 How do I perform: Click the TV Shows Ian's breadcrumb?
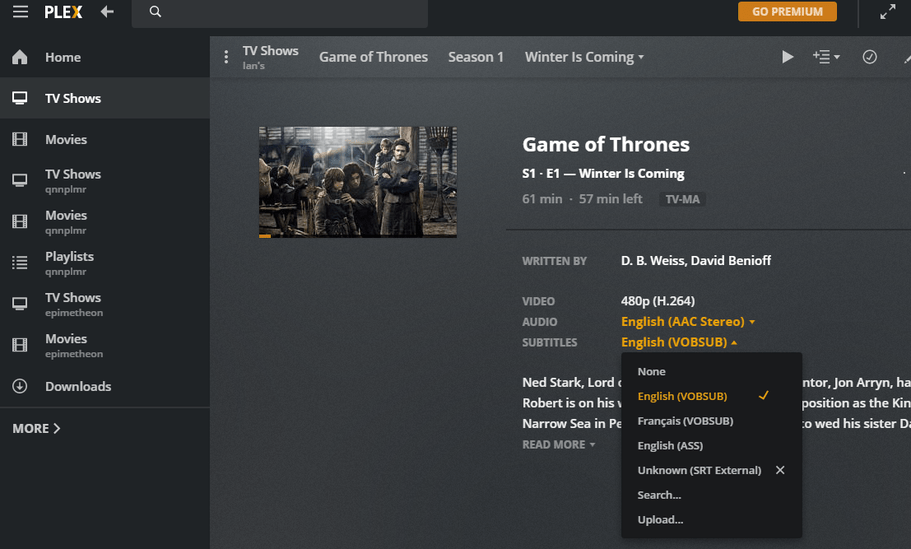(x=270, y=57)
